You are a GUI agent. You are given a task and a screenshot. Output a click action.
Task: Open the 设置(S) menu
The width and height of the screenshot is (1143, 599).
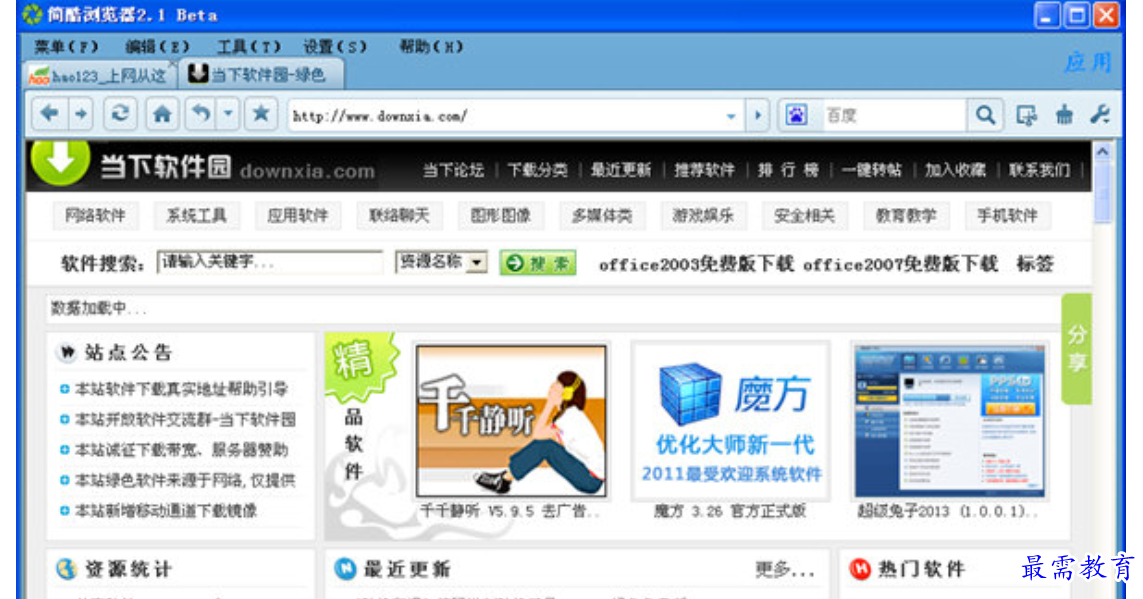335,47
